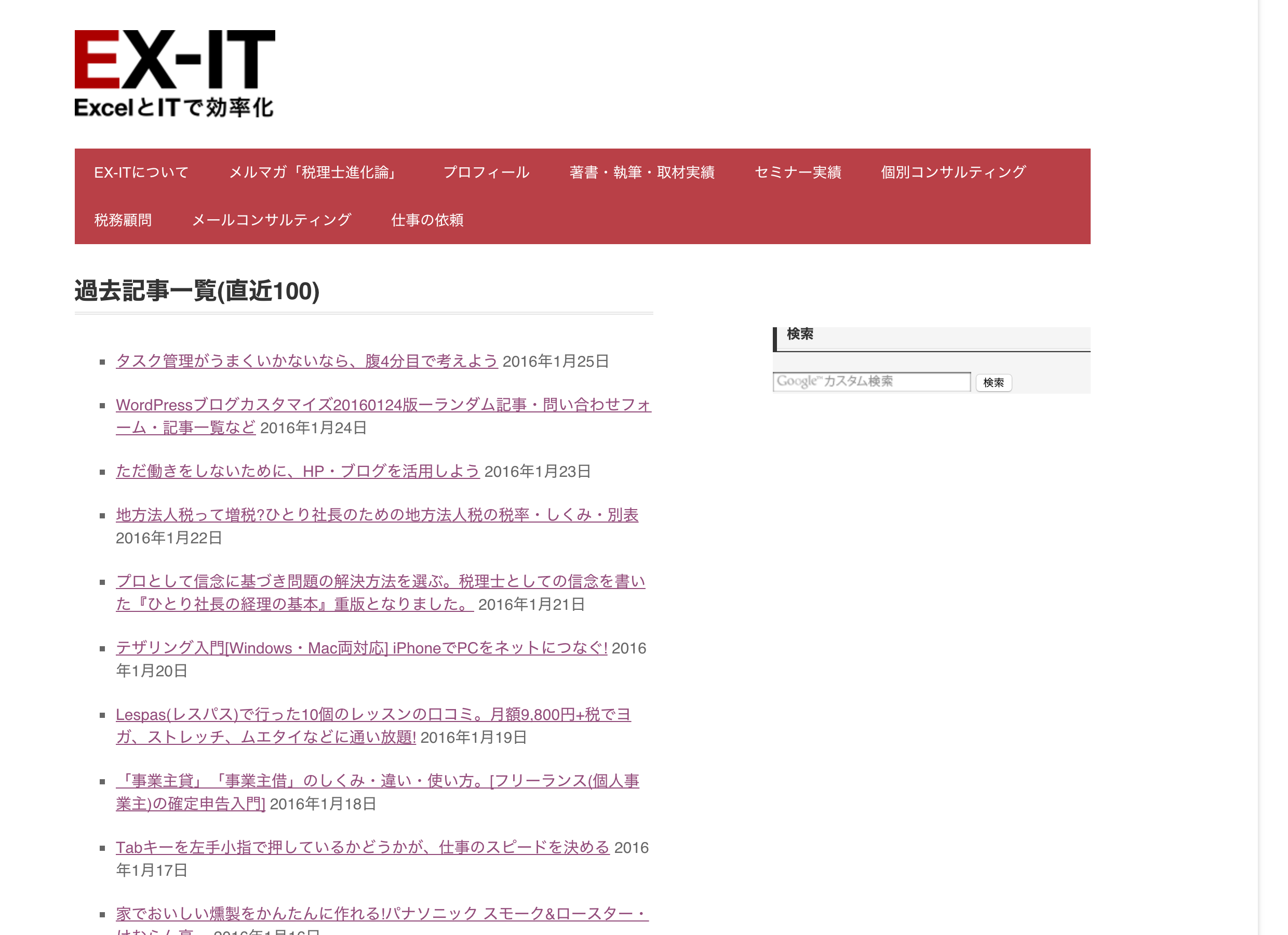Open the EX-ITについて menu item

click(x=141, y=172)
